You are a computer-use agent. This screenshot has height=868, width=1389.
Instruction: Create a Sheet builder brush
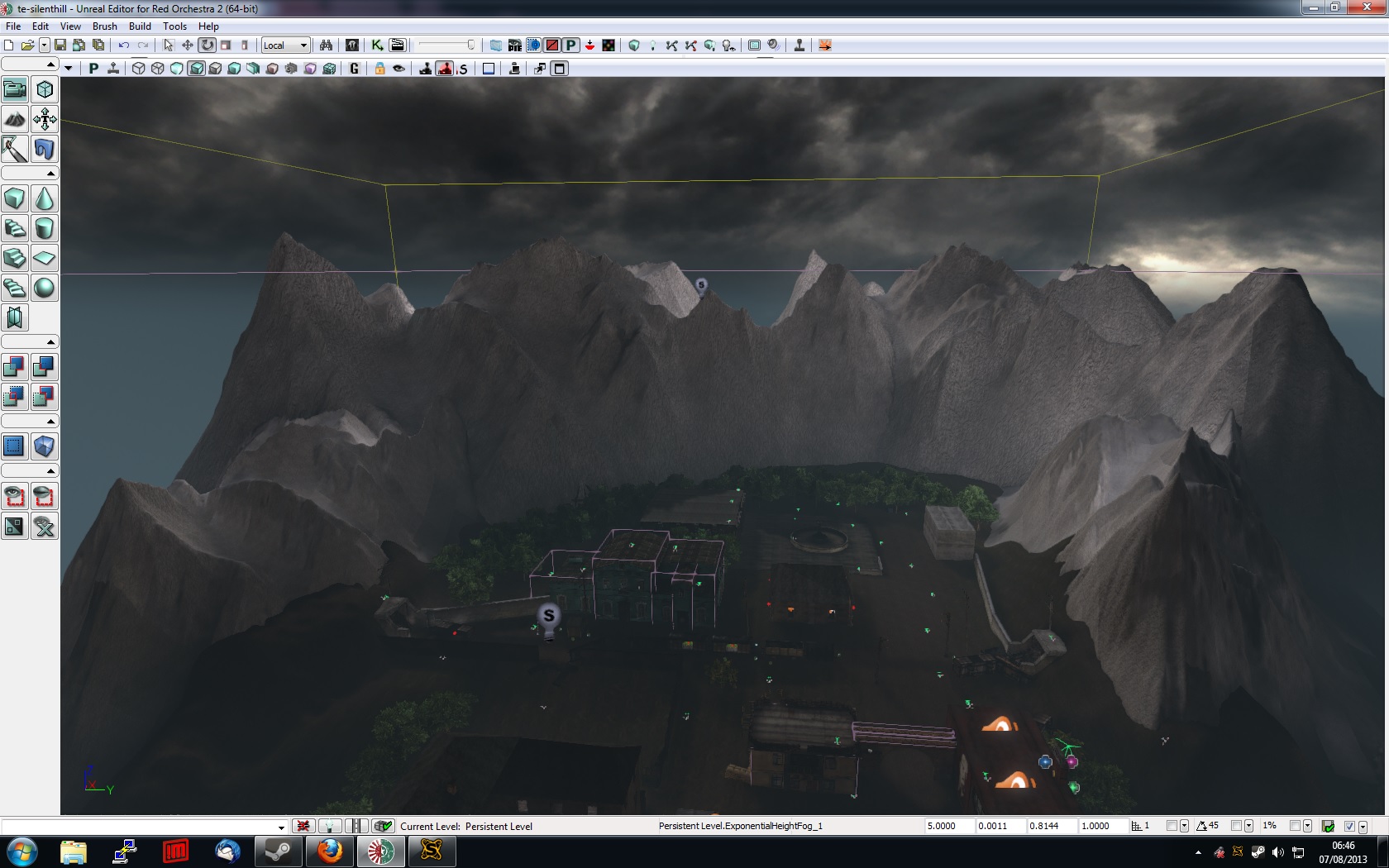(45, 258)
